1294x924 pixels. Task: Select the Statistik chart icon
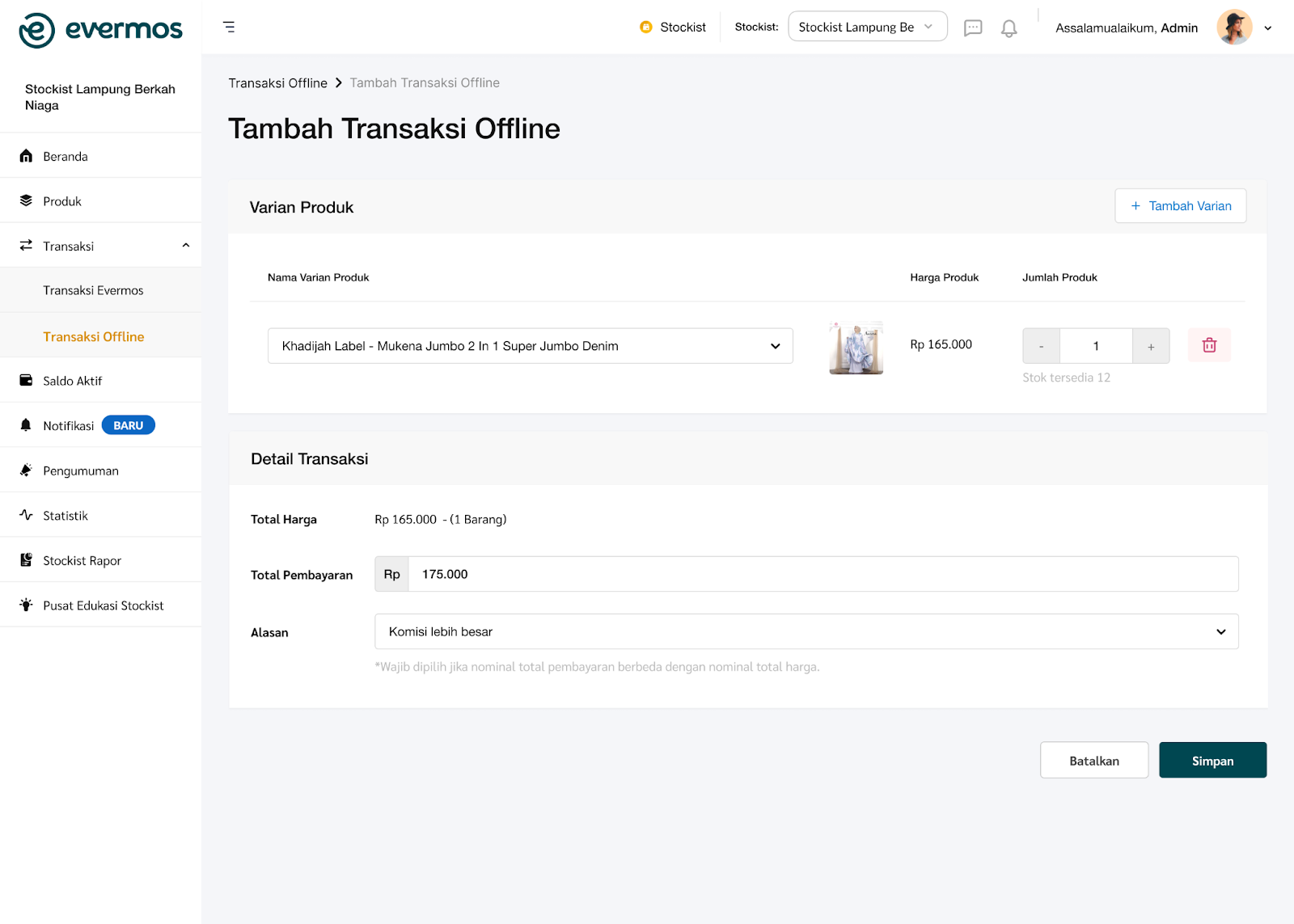pos(25,515)
